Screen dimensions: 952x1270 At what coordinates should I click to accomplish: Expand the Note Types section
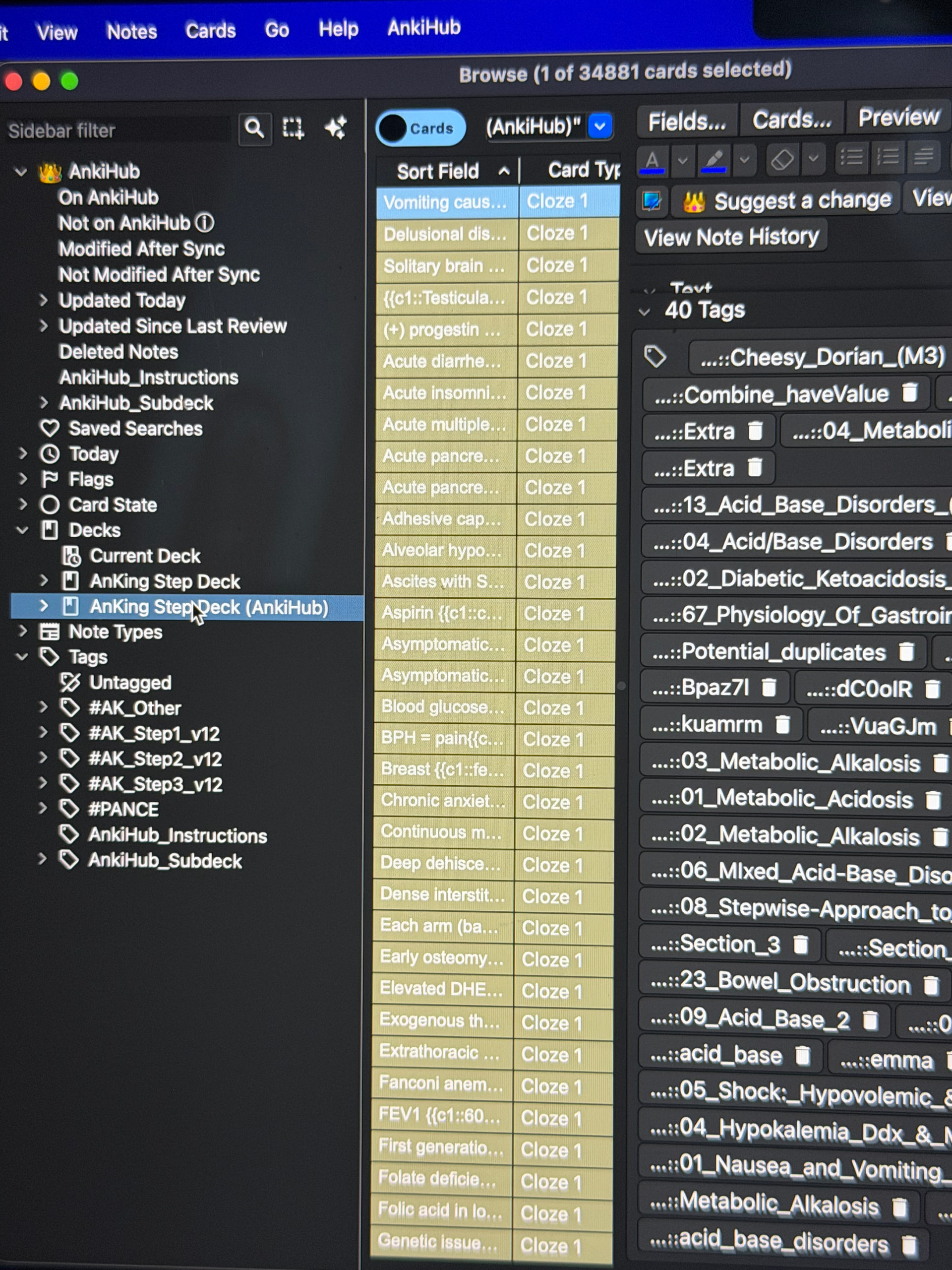click(23, 631)
